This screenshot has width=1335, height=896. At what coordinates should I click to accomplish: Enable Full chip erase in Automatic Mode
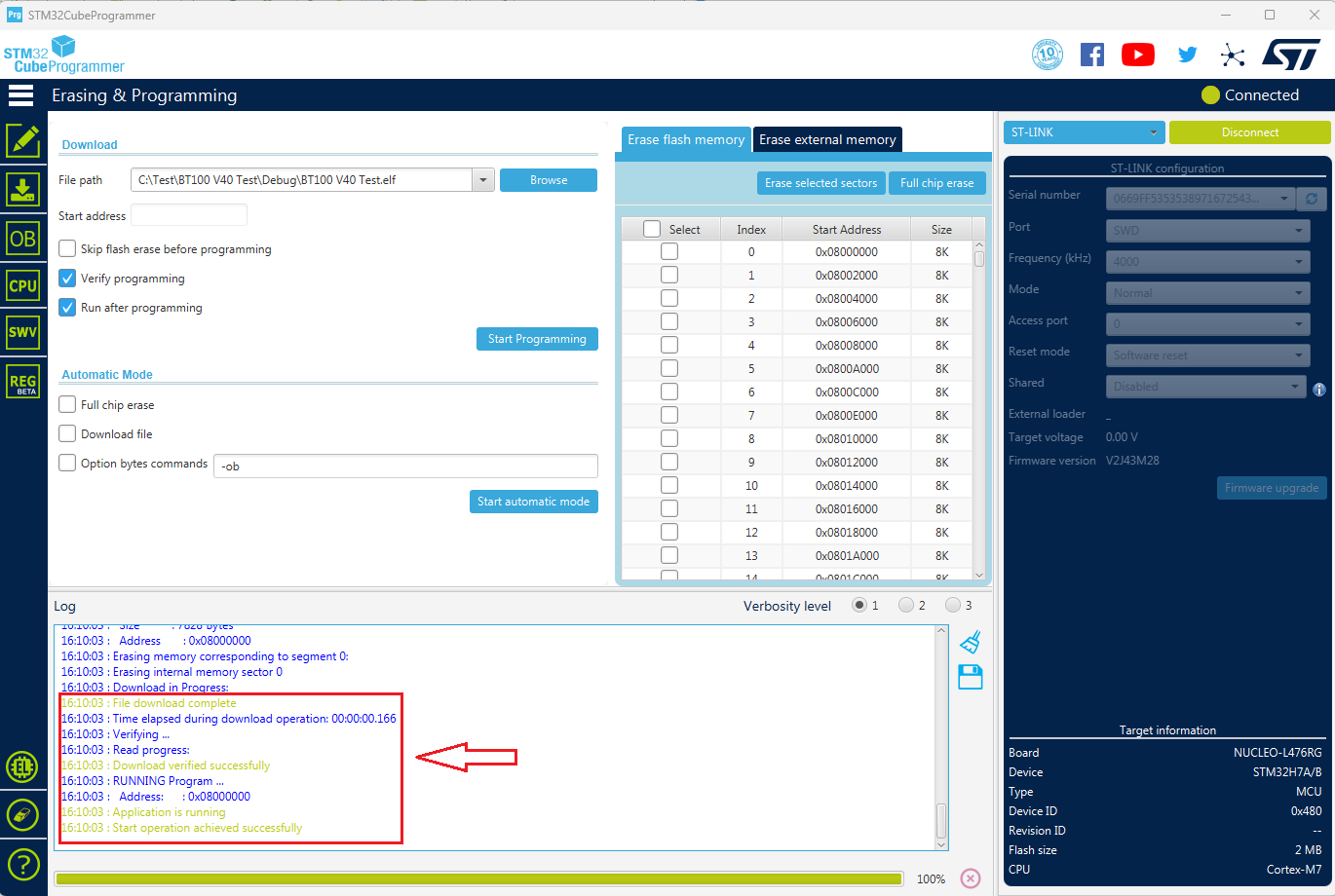[x=66, y=404]
